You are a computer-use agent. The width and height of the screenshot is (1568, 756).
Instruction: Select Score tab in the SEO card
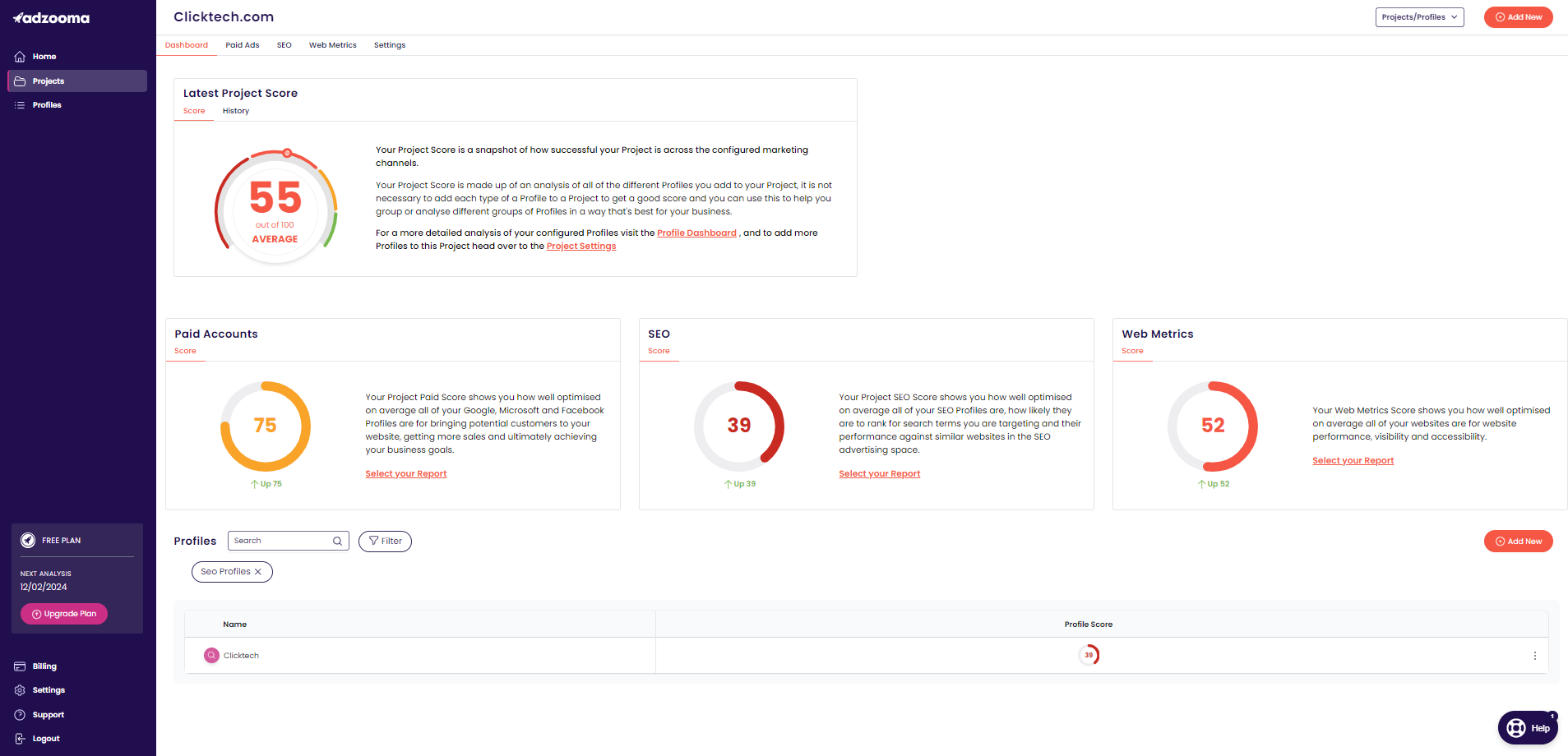(659, 351)
